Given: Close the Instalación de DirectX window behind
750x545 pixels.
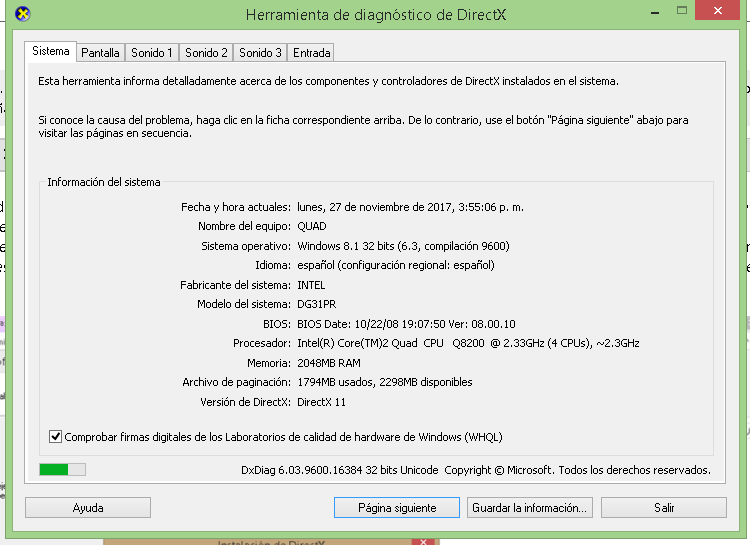Looking at the screenshot, I should point(423,542).
